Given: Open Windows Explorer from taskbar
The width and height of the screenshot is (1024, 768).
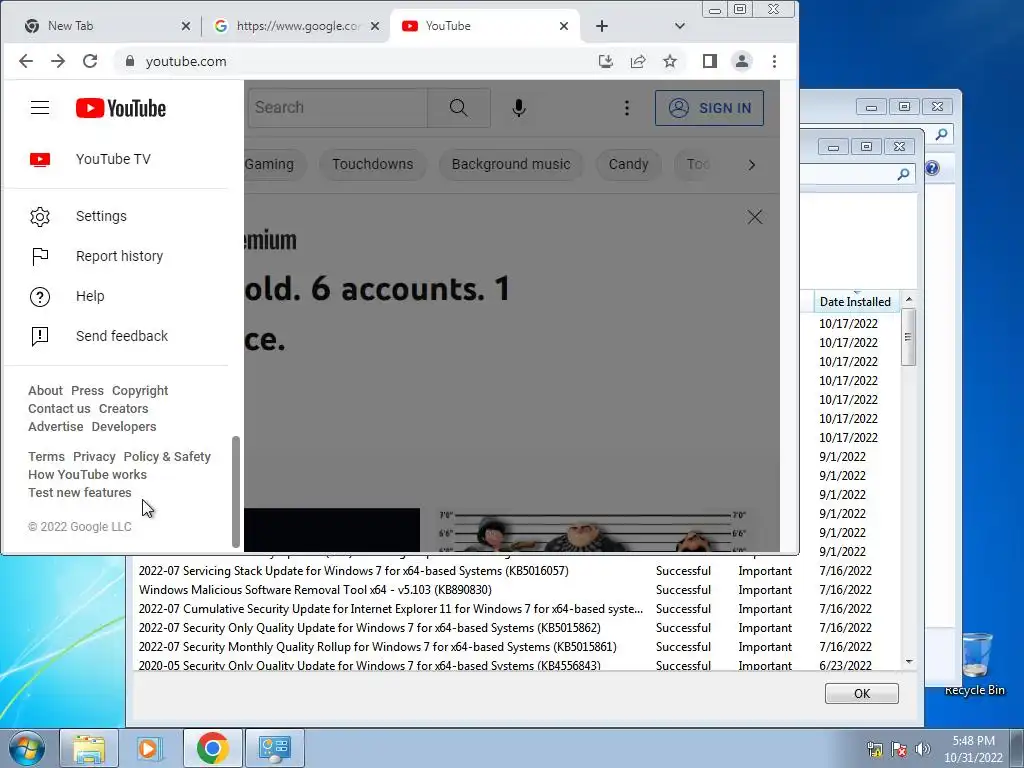Looking at the screenshot, I should click(x=89, y=748).
